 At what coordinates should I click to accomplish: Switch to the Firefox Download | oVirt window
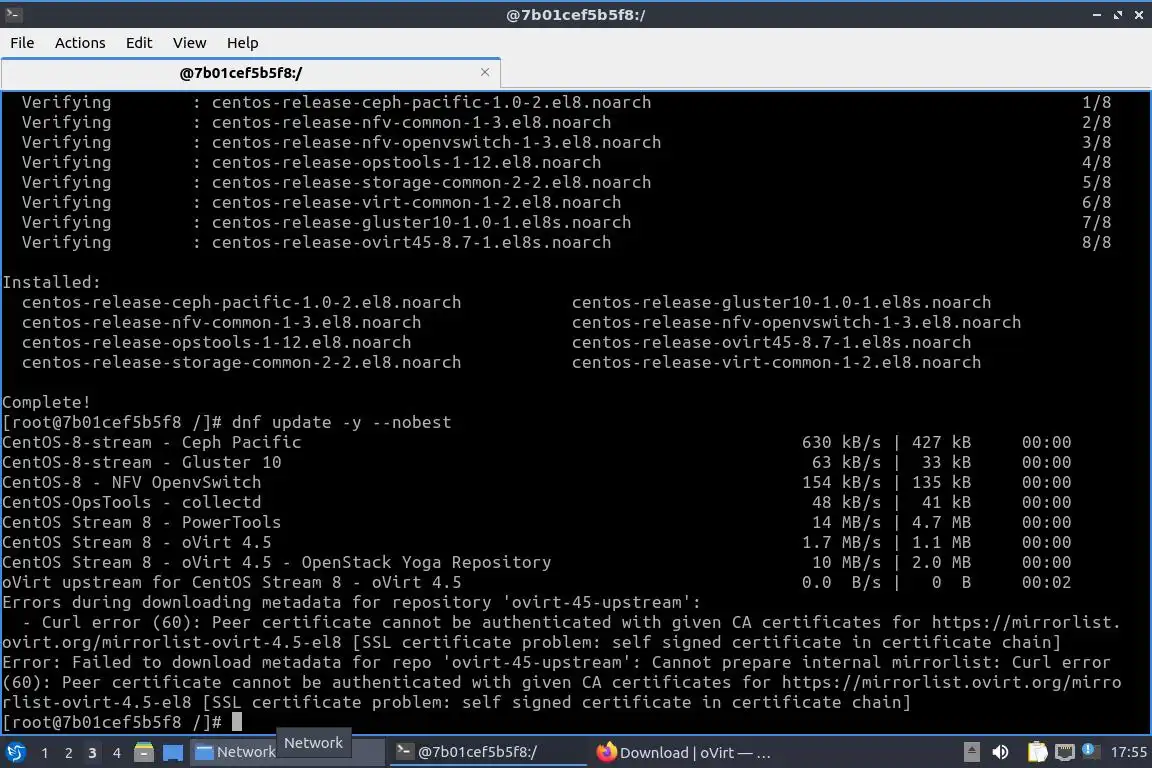pos(683,752)
